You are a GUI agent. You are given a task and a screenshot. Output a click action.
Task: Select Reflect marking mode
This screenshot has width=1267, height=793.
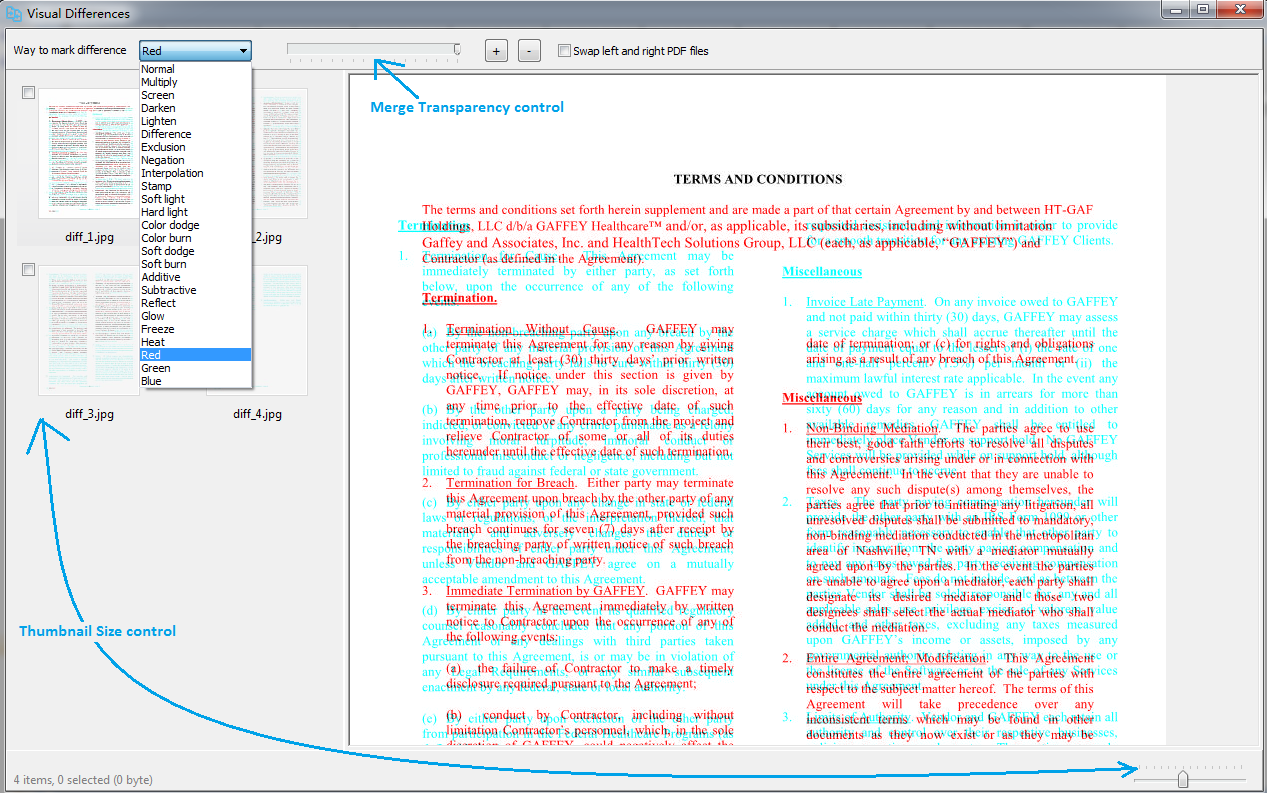196,303
